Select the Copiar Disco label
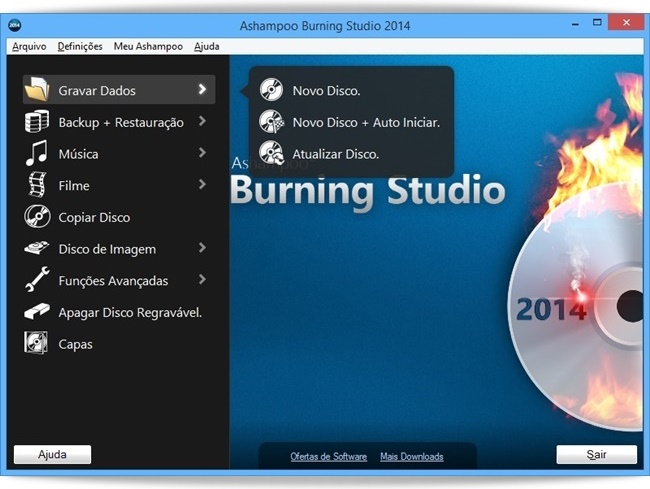Image resolution: width=650 pixels, height=489 pixels. pyautogui.click(x=94, y=218)
